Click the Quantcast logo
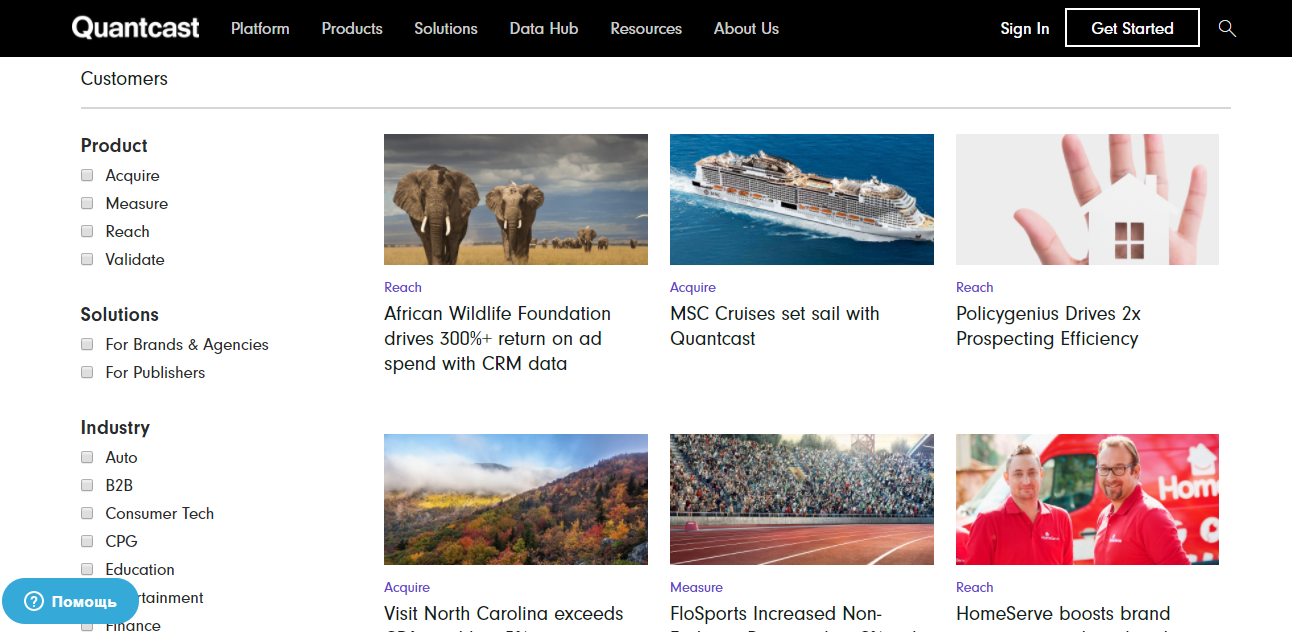1292x632 pixels. click(x=135, y=28)
